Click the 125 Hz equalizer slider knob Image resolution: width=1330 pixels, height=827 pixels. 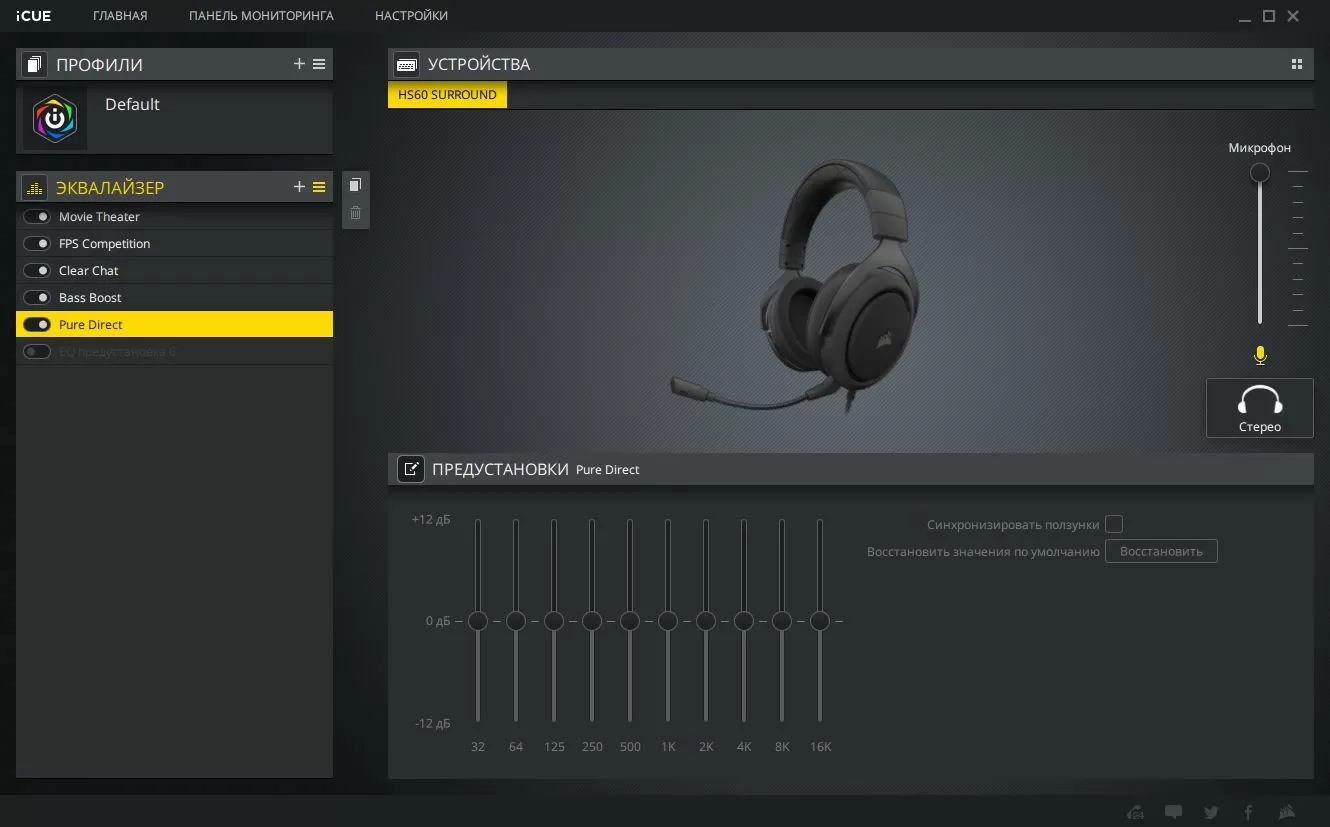tap(554, 621)
